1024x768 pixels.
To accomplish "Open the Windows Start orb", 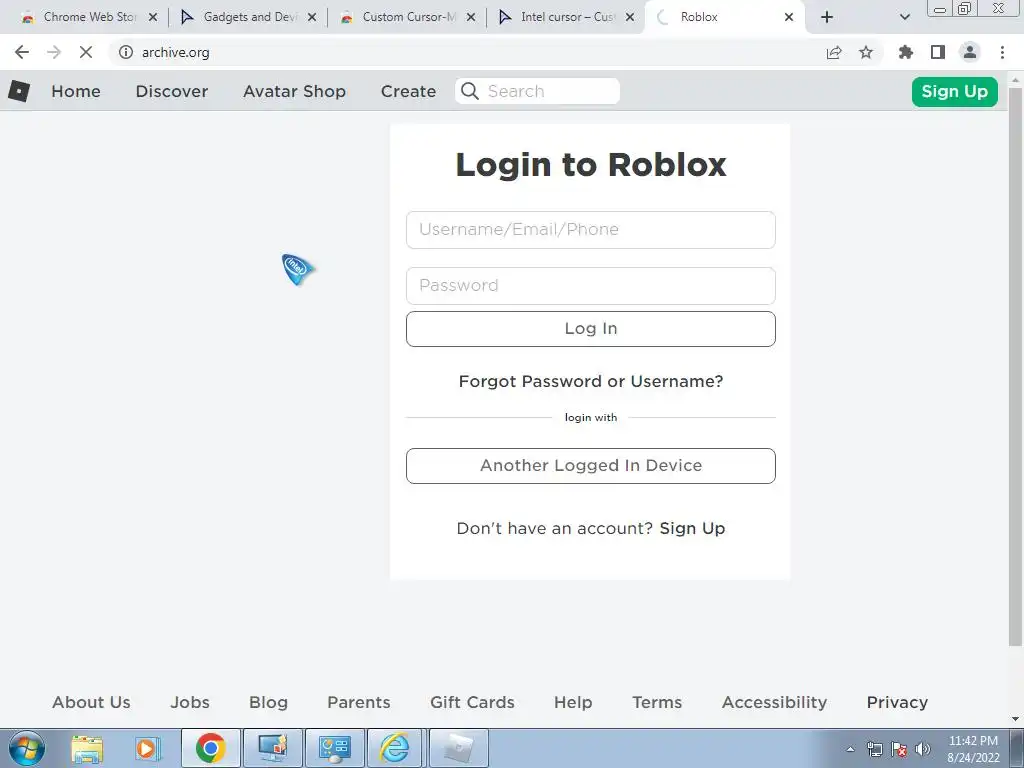I will [27, 748].
